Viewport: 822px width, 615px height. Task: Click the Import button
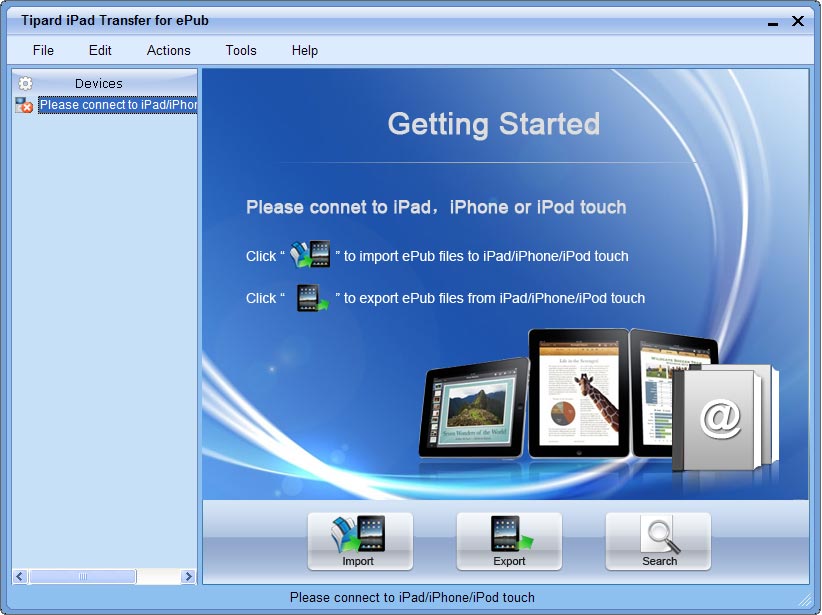tap(360, 541)
